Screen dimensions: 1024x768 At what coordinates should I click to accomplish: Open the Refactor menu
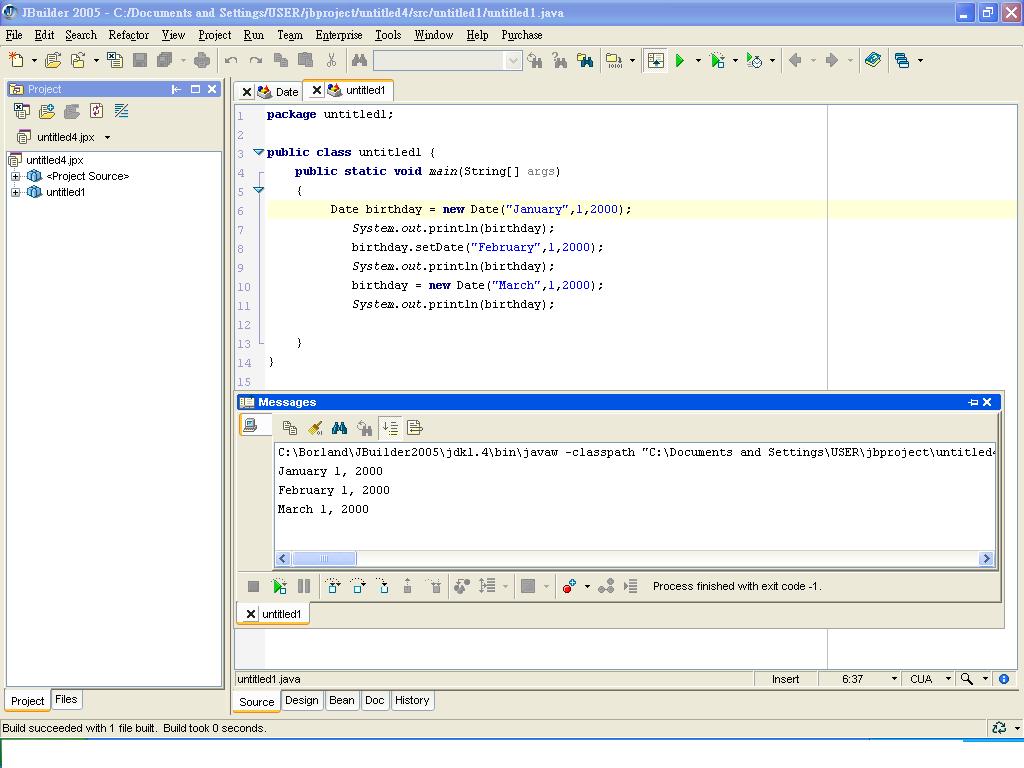(129, 35)
